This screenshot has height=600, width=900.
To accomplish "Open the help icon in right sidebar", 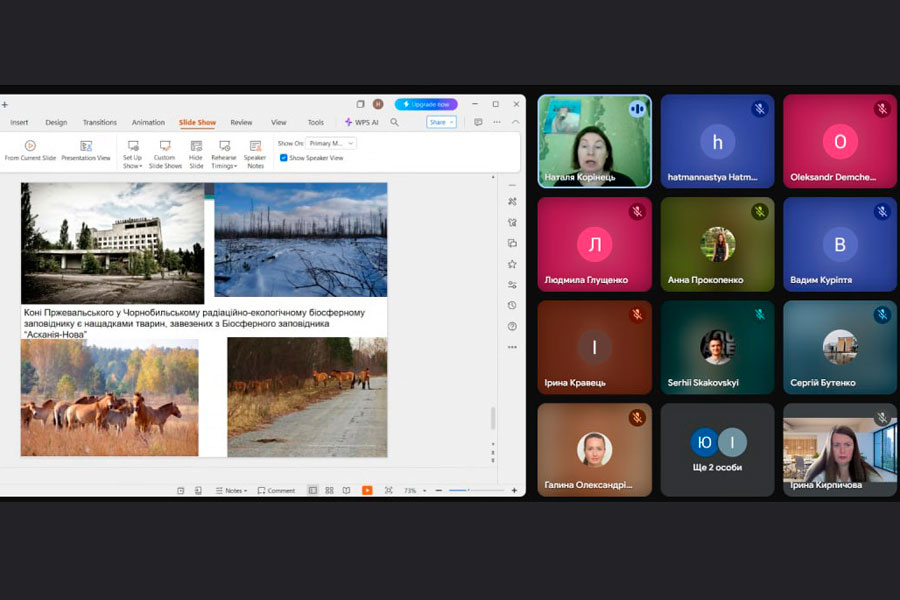I will click(512, 326).
